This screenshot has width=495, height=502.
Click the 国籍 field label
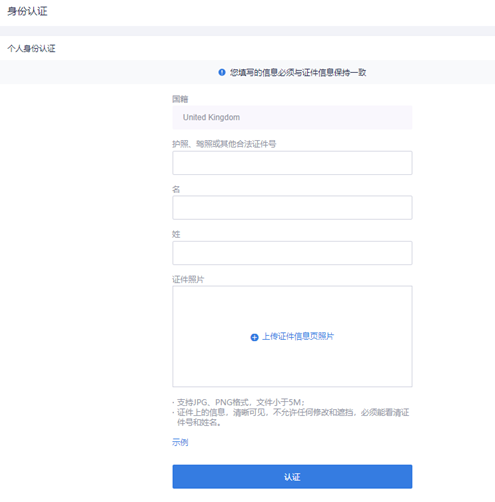tap(180, 99)
